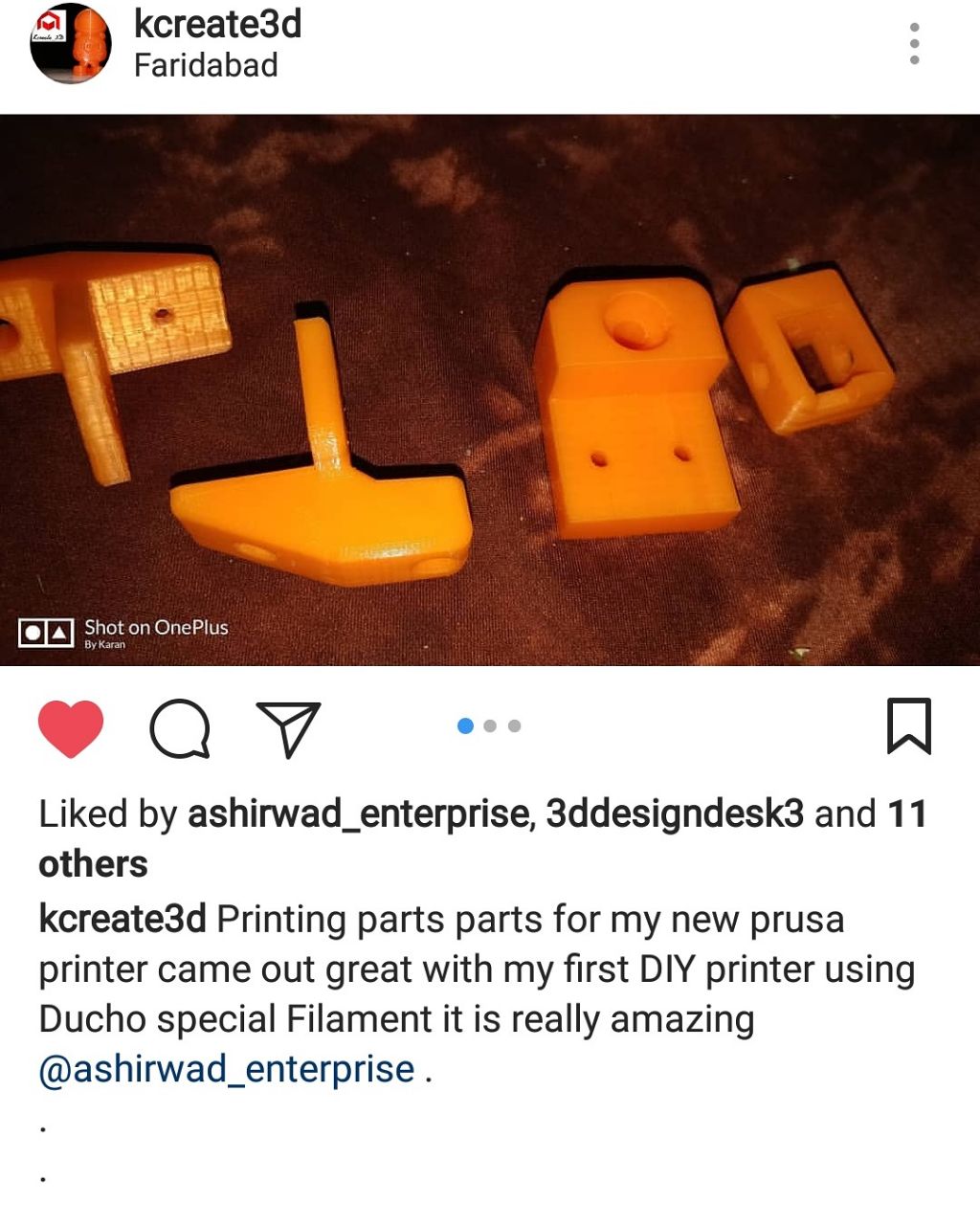Save the post with the bookmark icon
Viewport: 980px width, 1225px height.
click(x=908, y=726)
